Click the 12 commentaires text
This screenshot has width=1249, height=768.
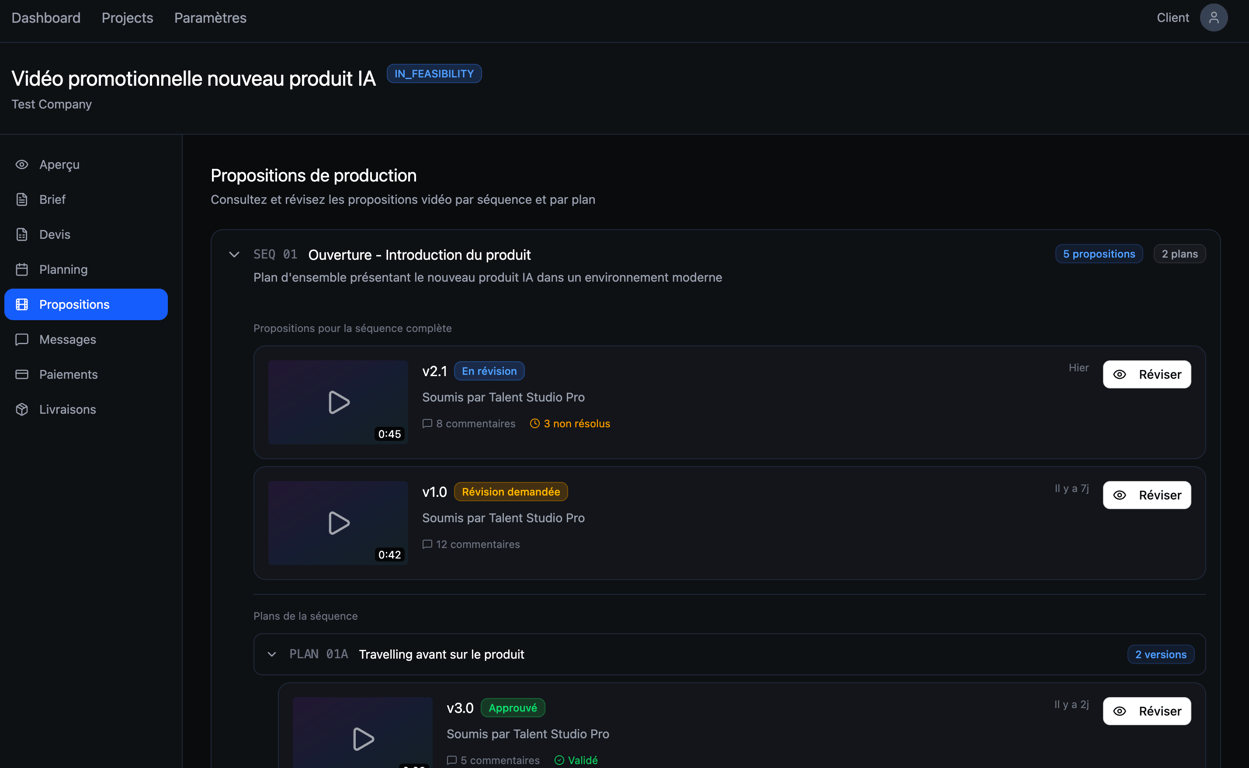click(478, 545)
